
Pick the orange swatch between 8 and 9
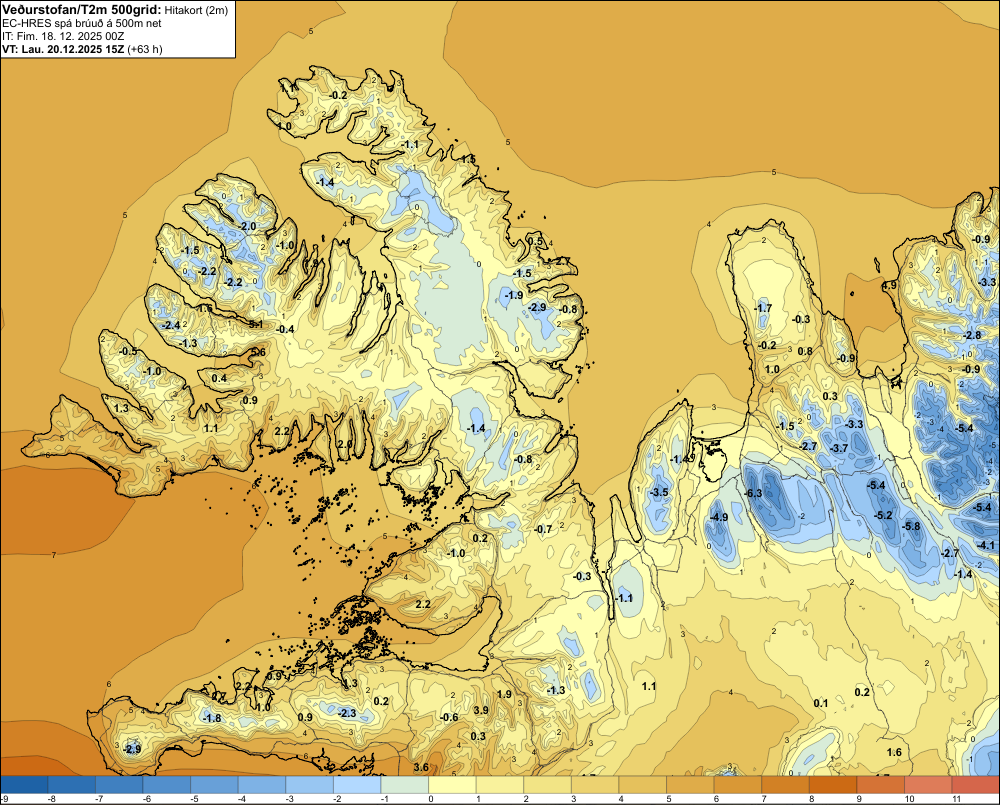point(833,785)
